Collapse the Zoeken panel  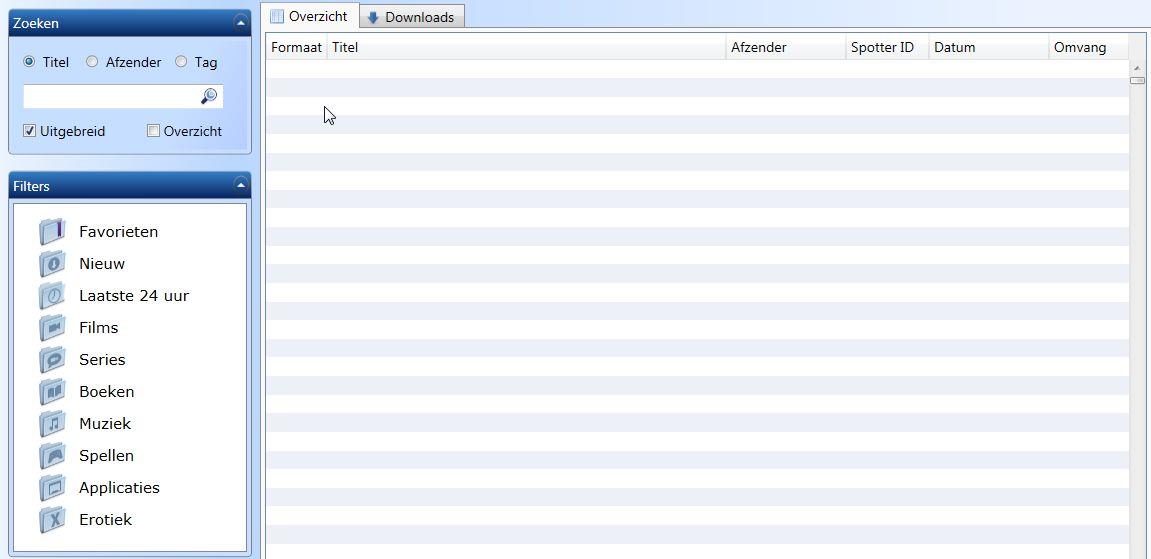point(240,23)
